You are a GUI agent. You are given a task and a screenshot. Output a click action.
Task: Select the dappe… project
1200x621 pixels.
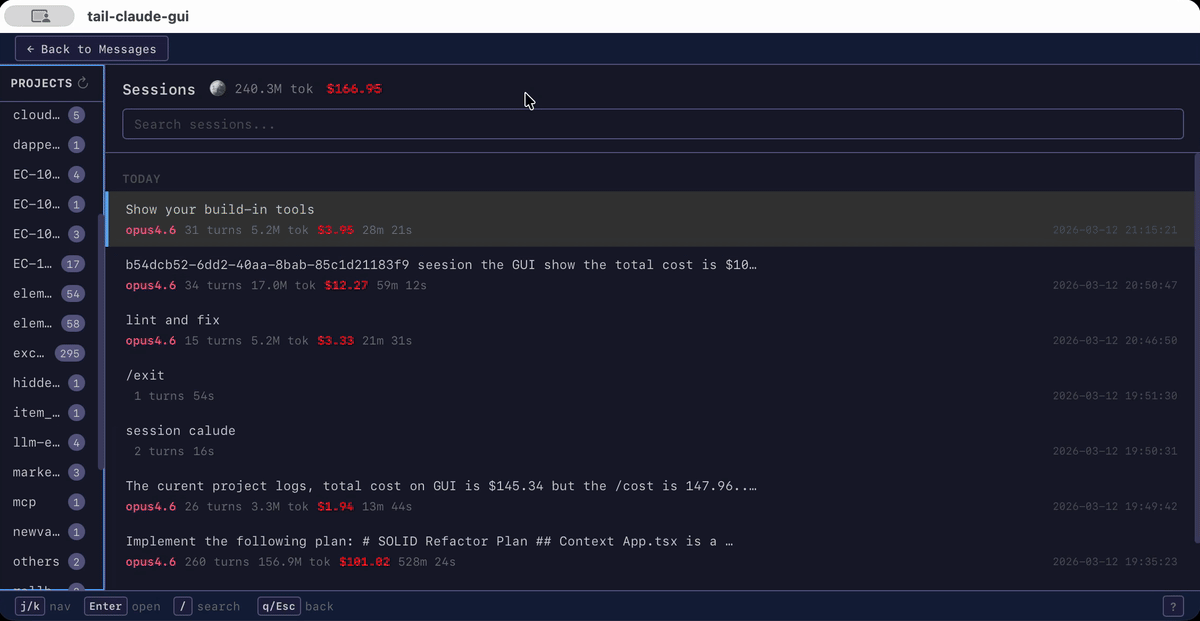[x=50, y=145]
